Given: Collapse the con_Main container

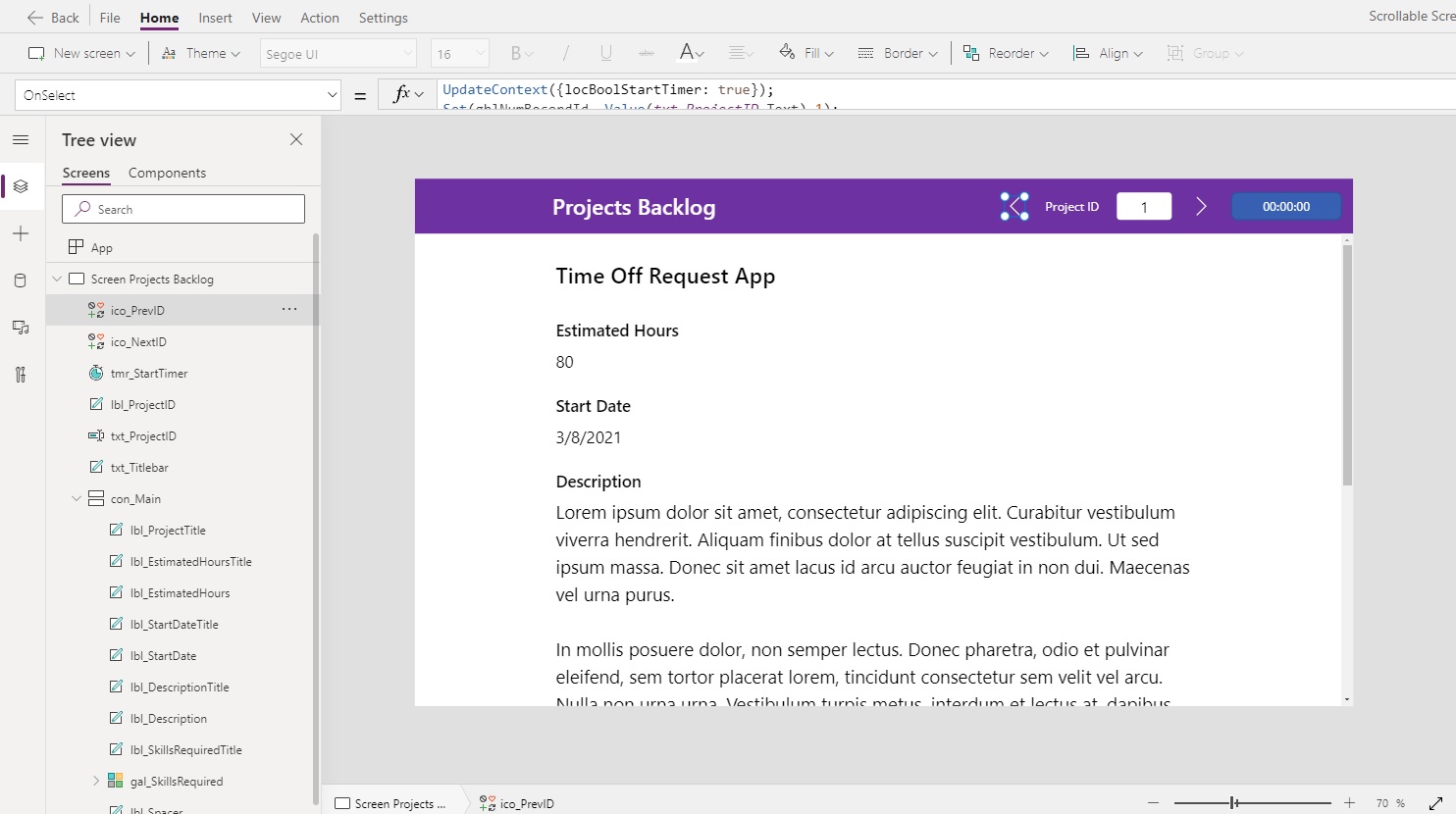Looking at the screenshot, I should coord(76,498).
